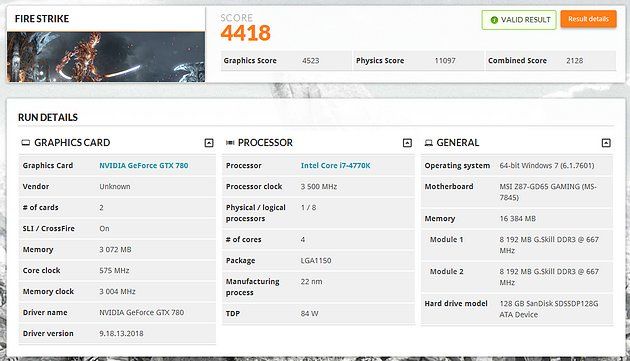Click the Vendor value Unknown

[x=115, y=187]
